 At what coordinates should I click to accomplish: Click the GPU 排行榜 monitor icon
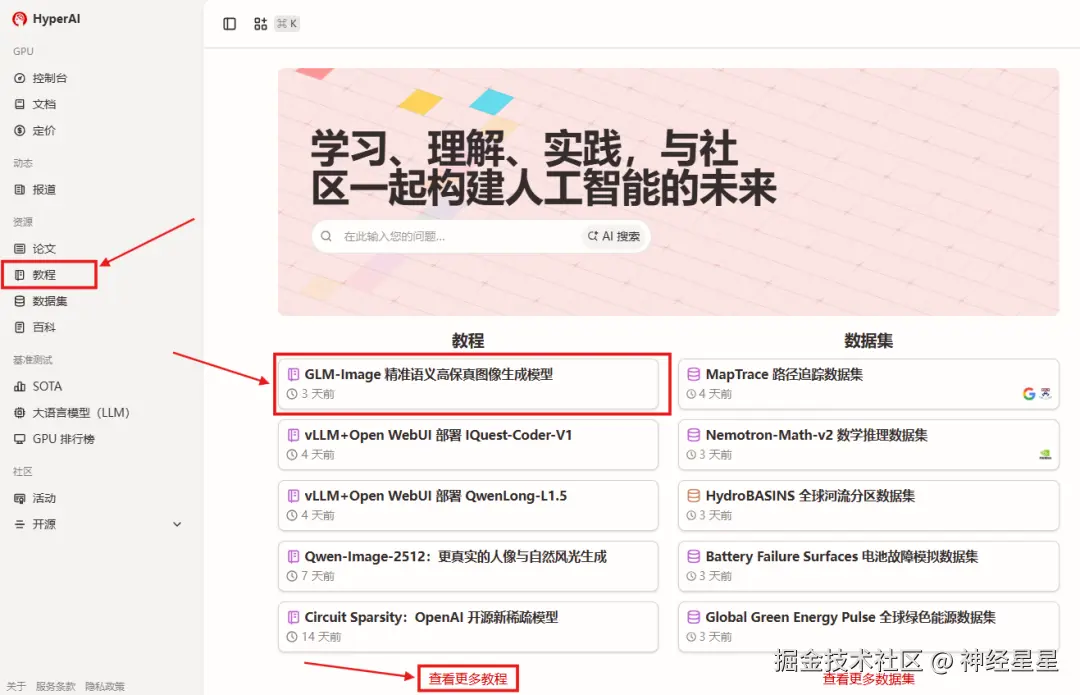[x=19, y=439]
